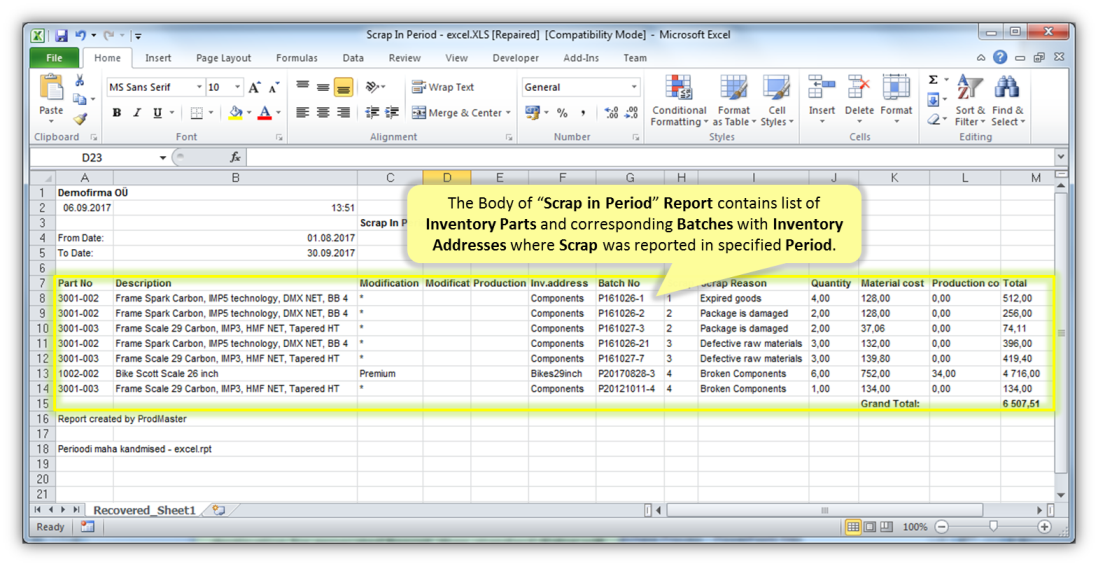
Task: Click the vertical scrollbar down arrow
Action: (x=1060, y=495)
